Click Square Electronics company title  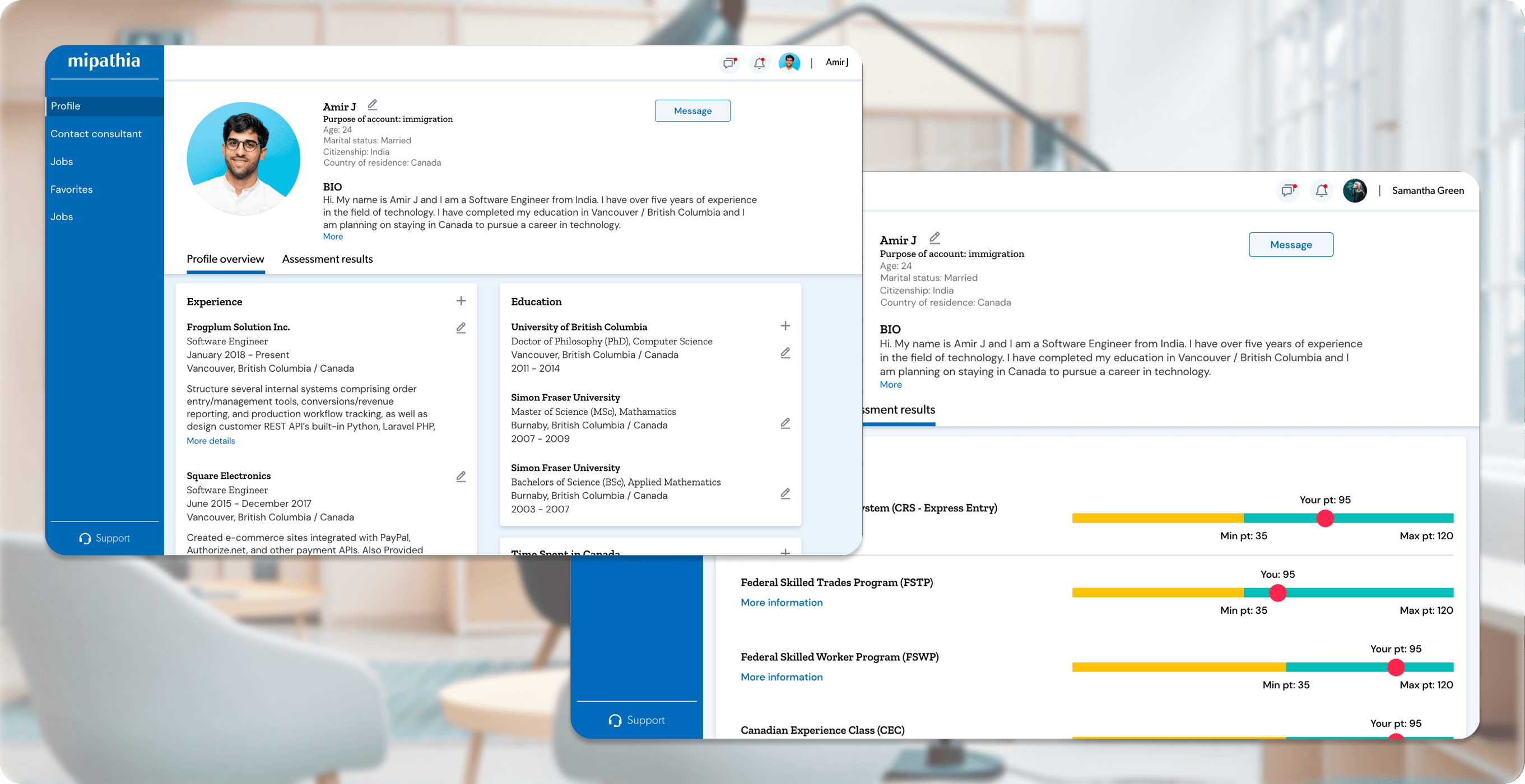click(x=229, y=477)
